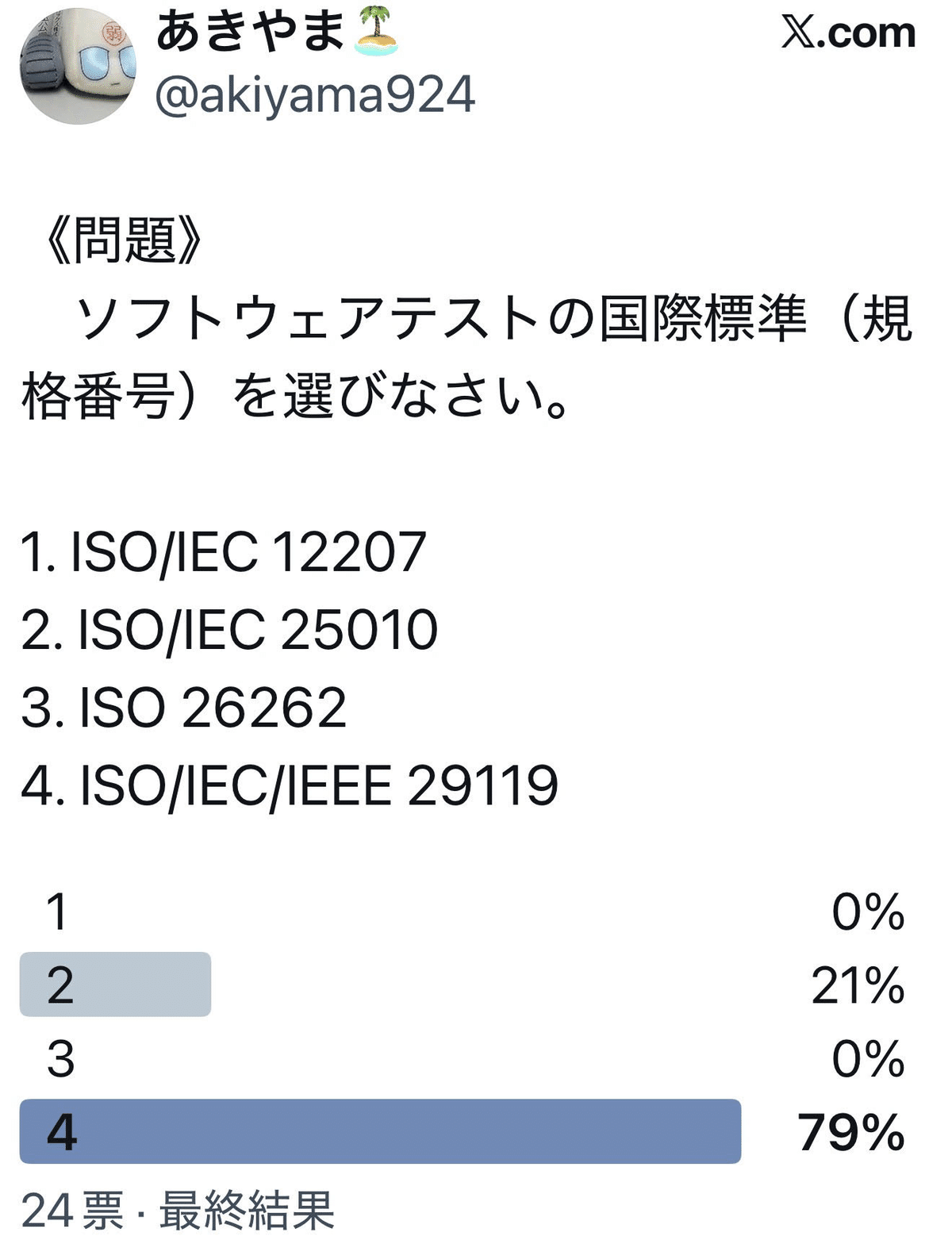
Task: Click the 0% result for option 1
Action: 868,912
